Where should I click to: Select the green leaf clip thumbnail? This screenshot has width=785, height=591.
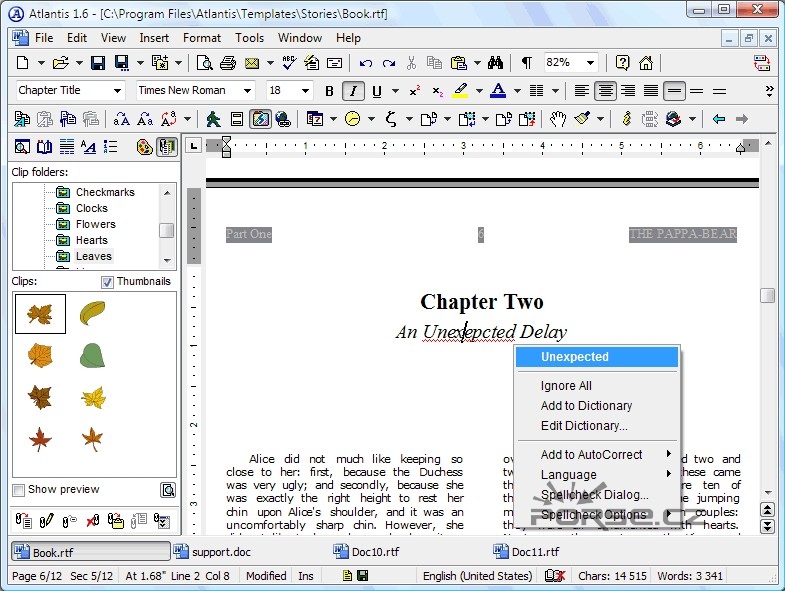tap(93, 356)
